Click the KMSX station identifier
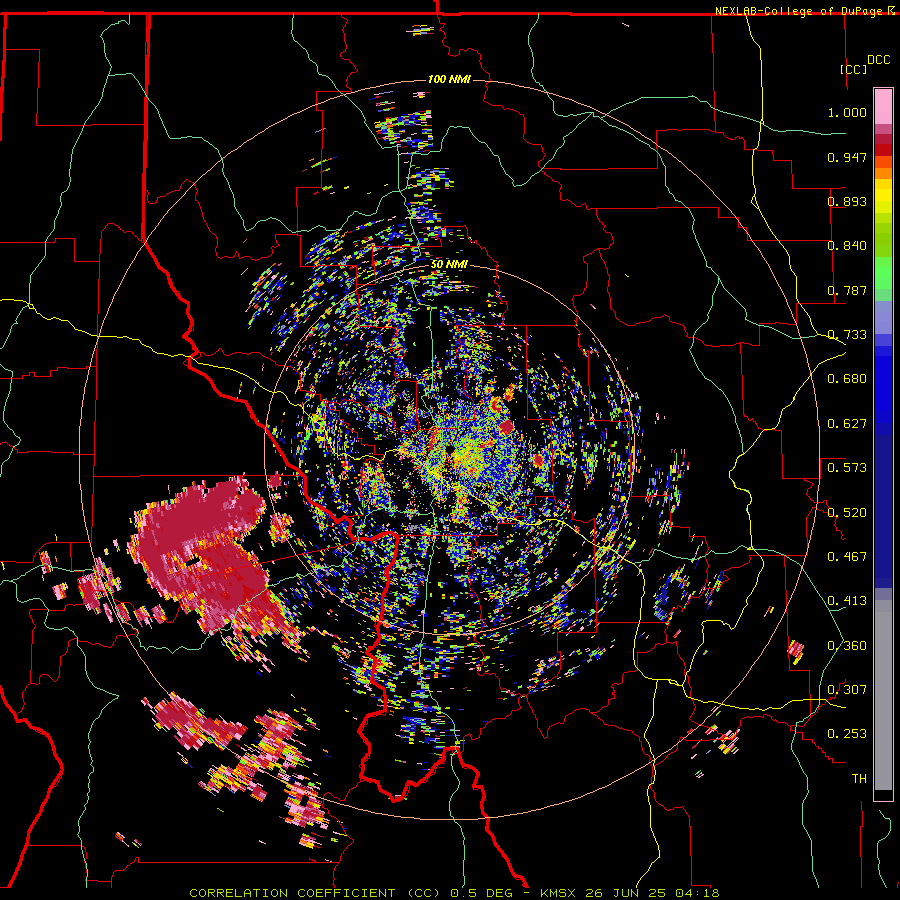Image resolution: width=900 pixels, height=900 pixels. click(x=559, y=893)
